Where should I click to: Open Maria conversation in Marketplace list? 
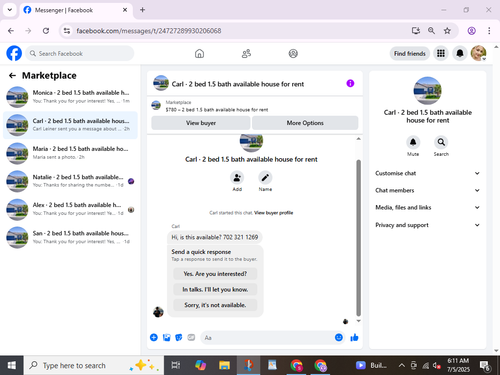pyautogui.click(x=70, y=153)
